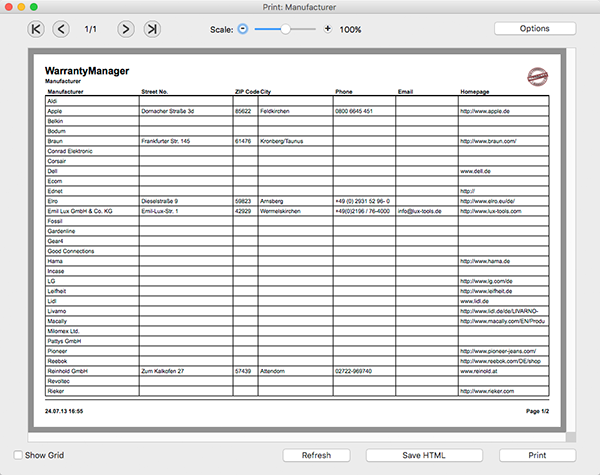Select the Revoltec manufacturer cell
The width and height of the screenshot is (600, 475).
(x=92, y=381)
